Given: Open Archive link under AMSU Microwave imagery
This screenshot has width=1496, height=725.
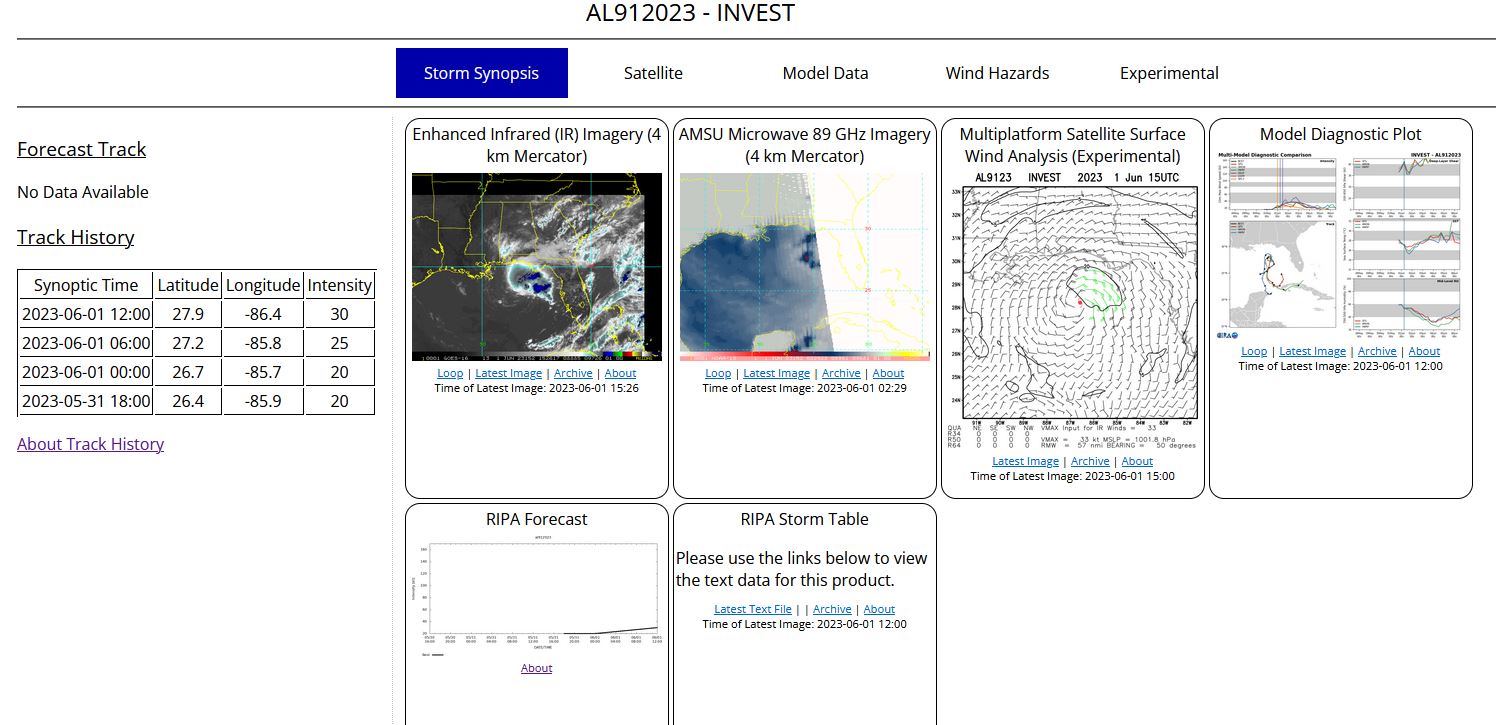Looking at the screenshot, I should click(841, 373).
